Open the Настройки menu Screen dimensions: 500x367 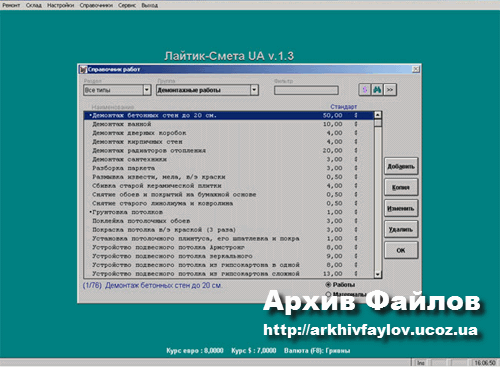click(60, 5)
